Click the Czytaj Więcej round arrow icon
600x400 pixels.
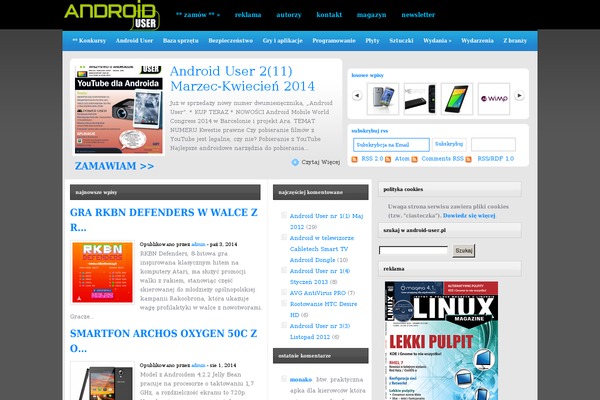point(295,162)
